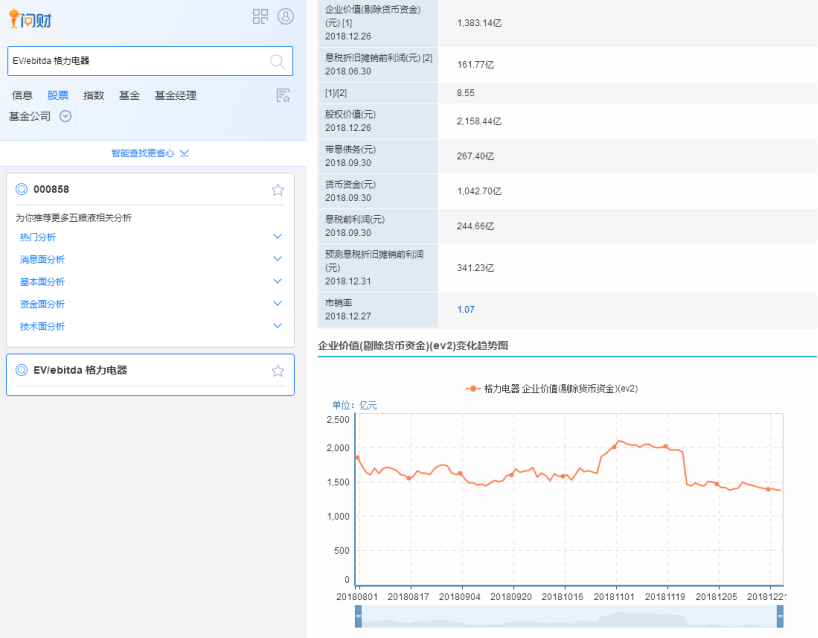Expand 智能查找更省心 chevron

click(184, 153)
